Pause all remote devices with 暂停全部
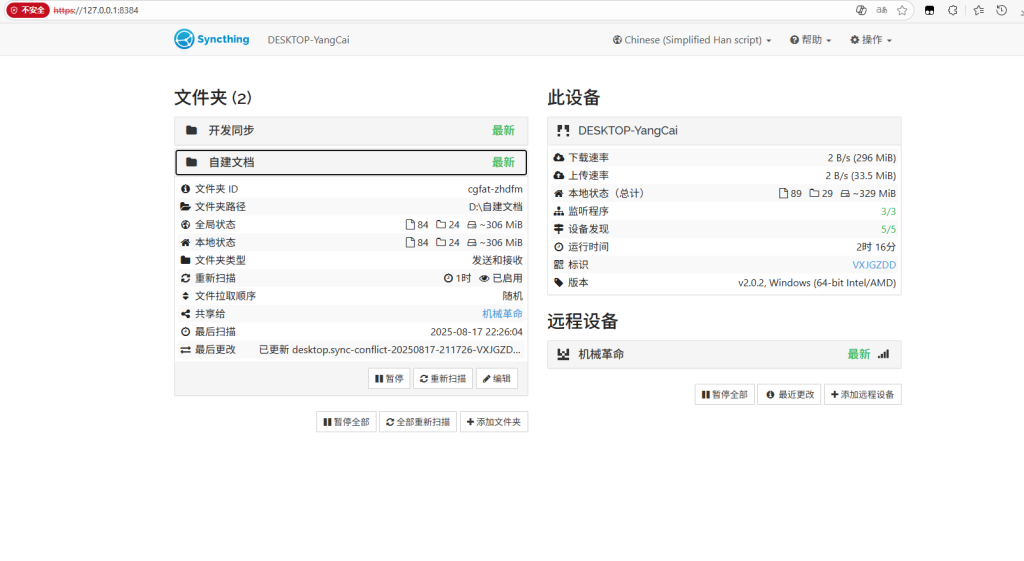Viewport: 1024px width, 561px height. (724, 394)
